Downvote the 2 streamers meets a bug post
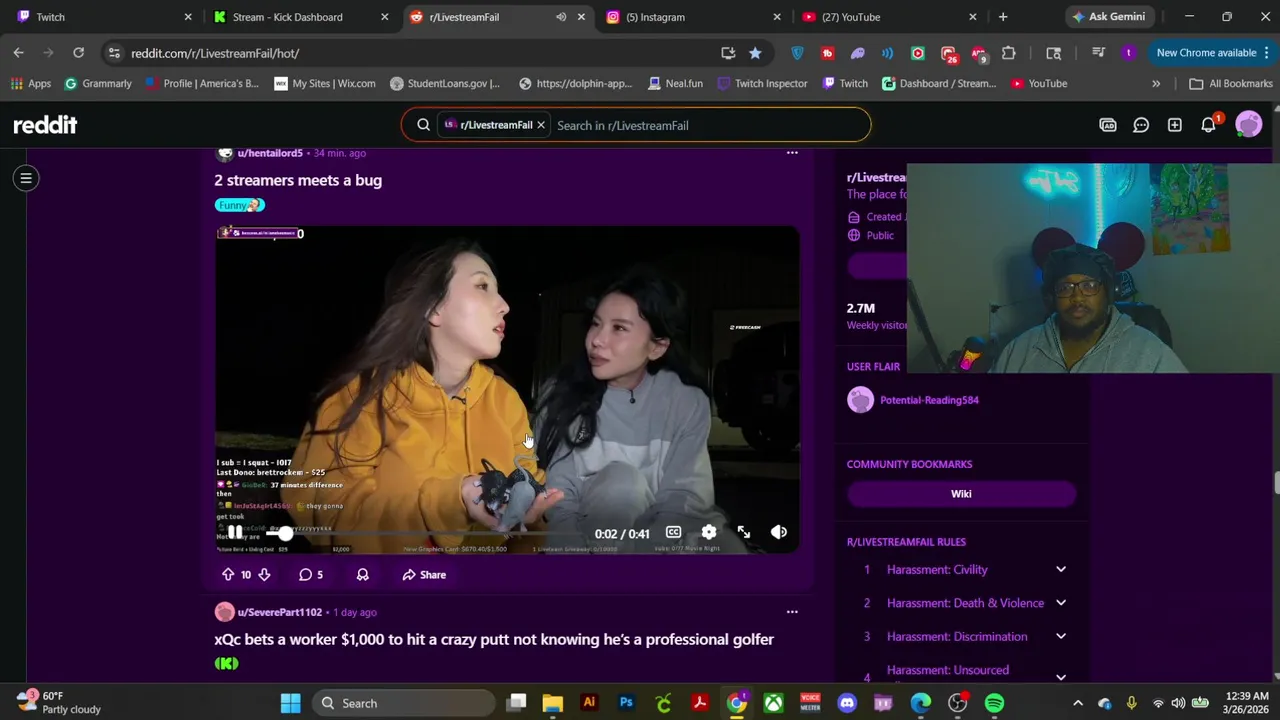 point(264,575)
